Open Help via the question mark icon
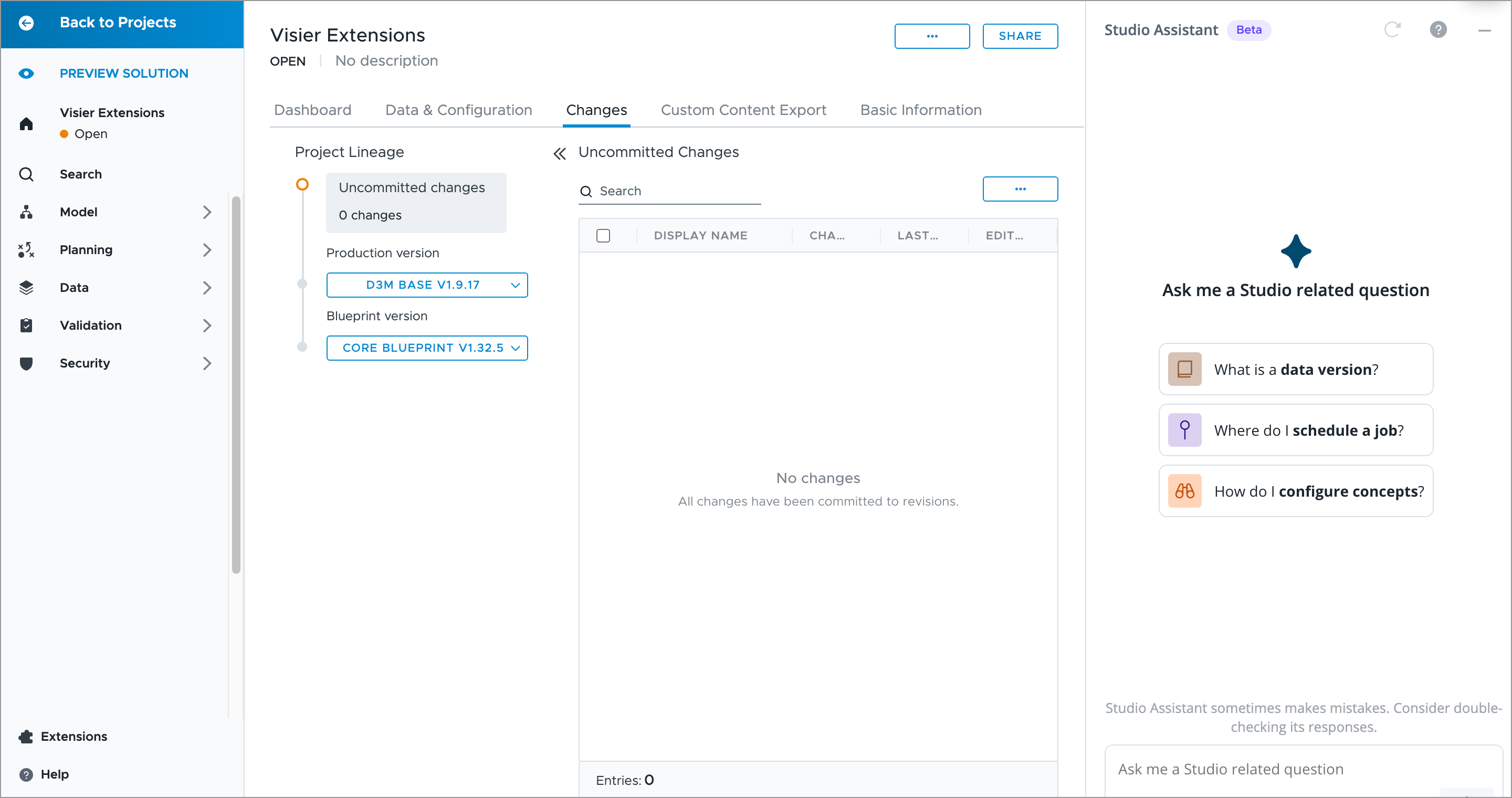 click(x=26, y=774)
